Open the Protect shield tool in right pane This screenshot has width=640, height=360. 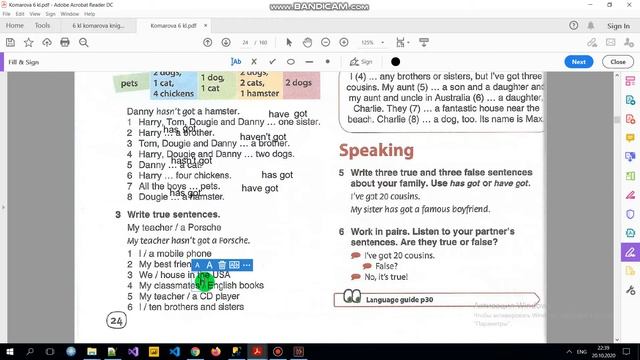(x=630, y=214)
